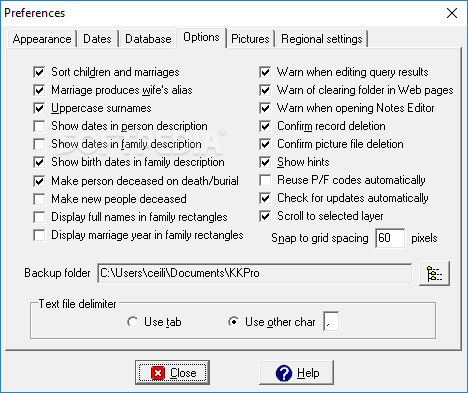Click the Snap to grid spacing field
The image size is (468, 393).
coord(390,238)
